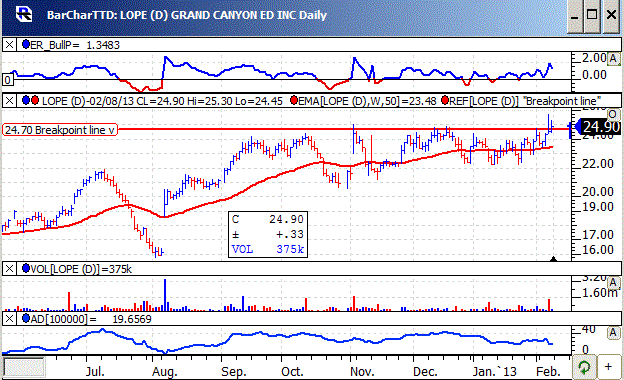This screenshot has height=380, width=624.
Task: Click the blue ER_BullP series marker
Action: [26, 45]
